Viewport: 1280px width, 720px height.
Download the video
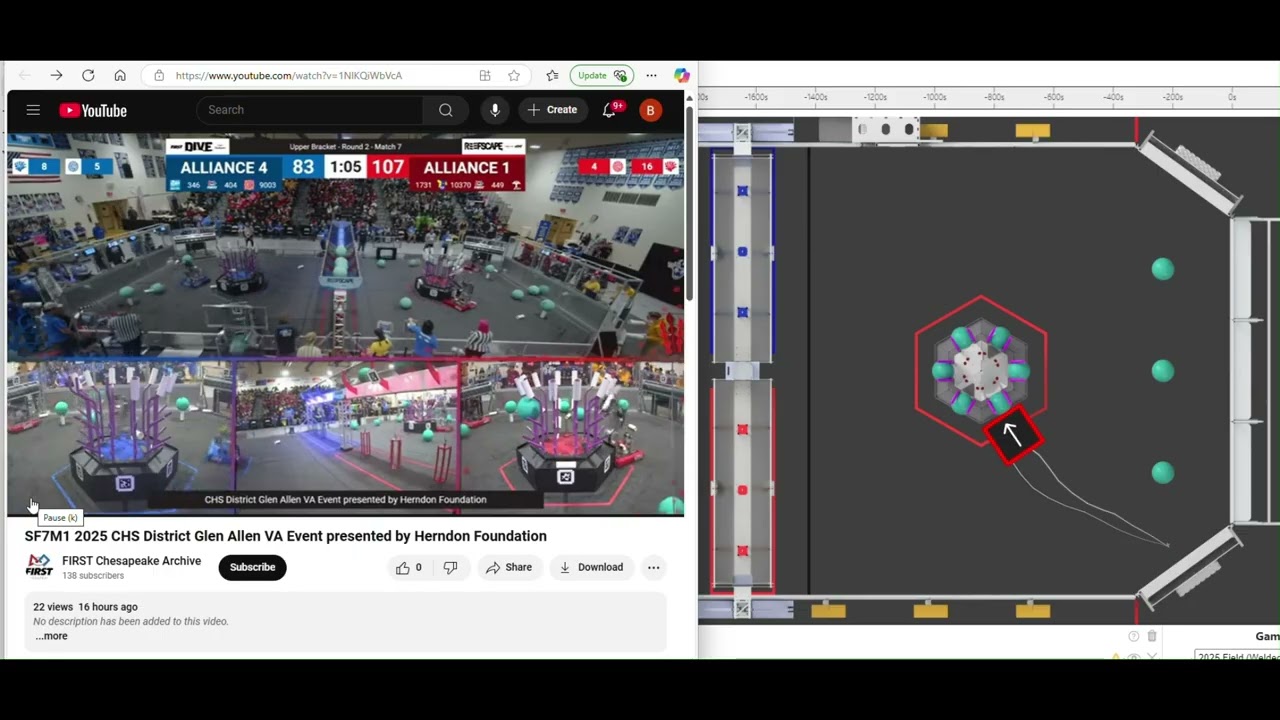(x=591, y=567)
